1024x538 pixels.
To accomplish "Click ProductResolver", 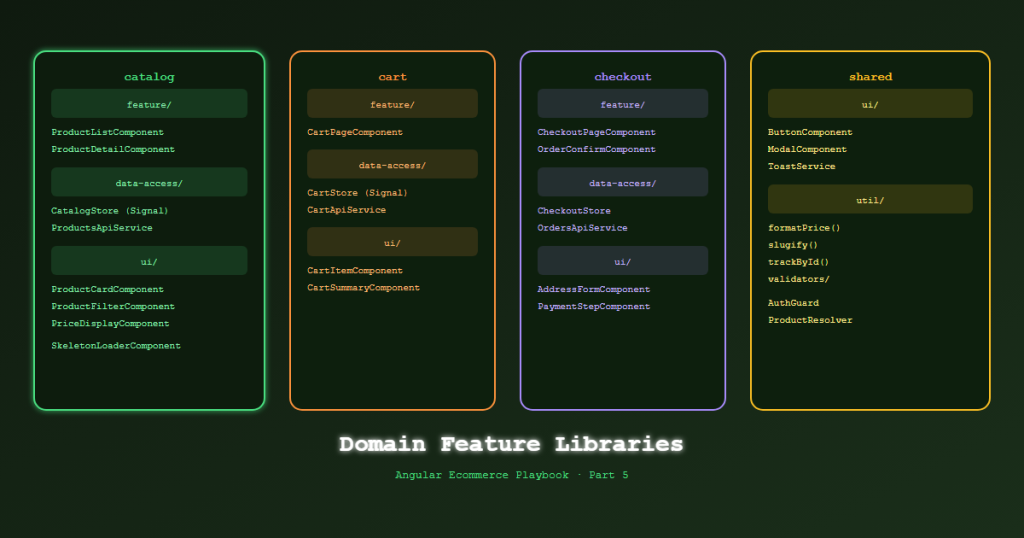I will [x=810, y=320].
